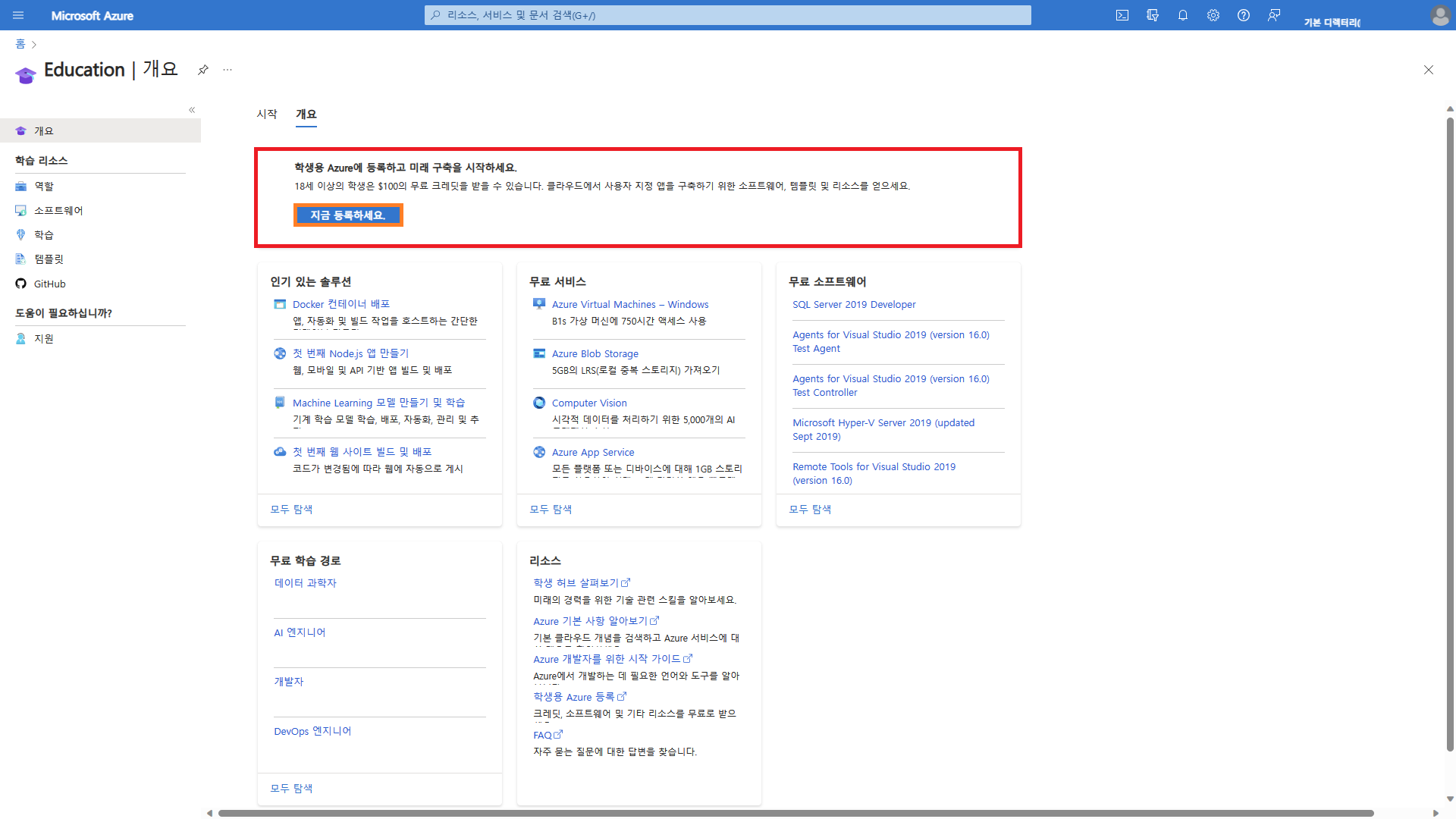Click the Virtual Machines monitor icon
This screenshot has width=1456, height=819.
[539, 304]
